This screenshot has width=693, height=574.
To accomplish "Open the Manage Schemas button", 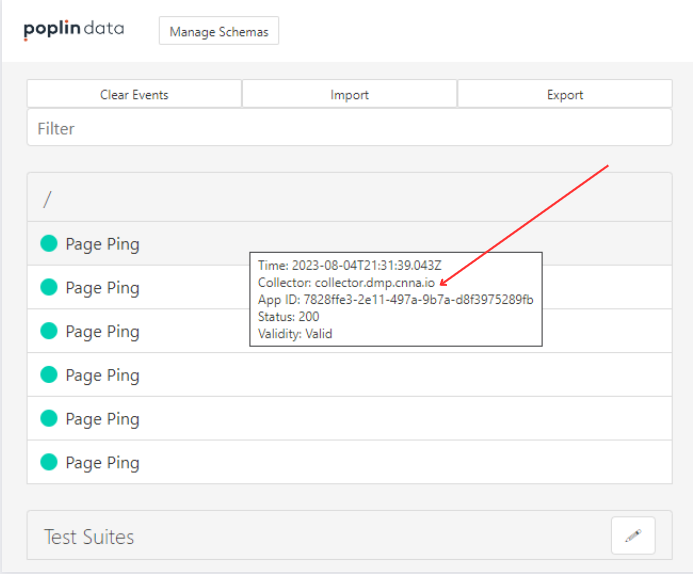I will coord(219,31).
